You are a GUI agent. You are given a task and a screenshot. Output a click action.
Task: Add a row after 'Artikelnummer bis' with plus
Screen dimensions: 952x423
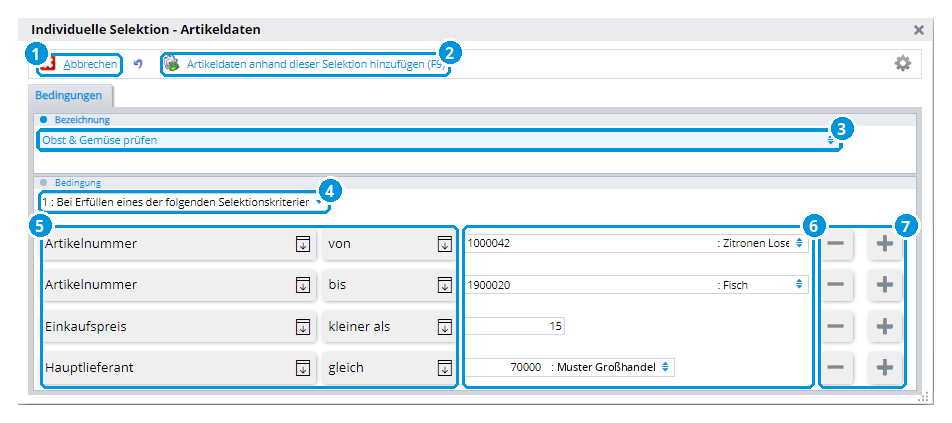885,285
